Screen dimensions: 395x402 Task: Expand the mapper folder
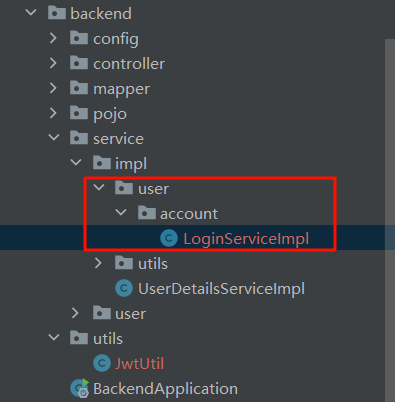coord(53,88)
